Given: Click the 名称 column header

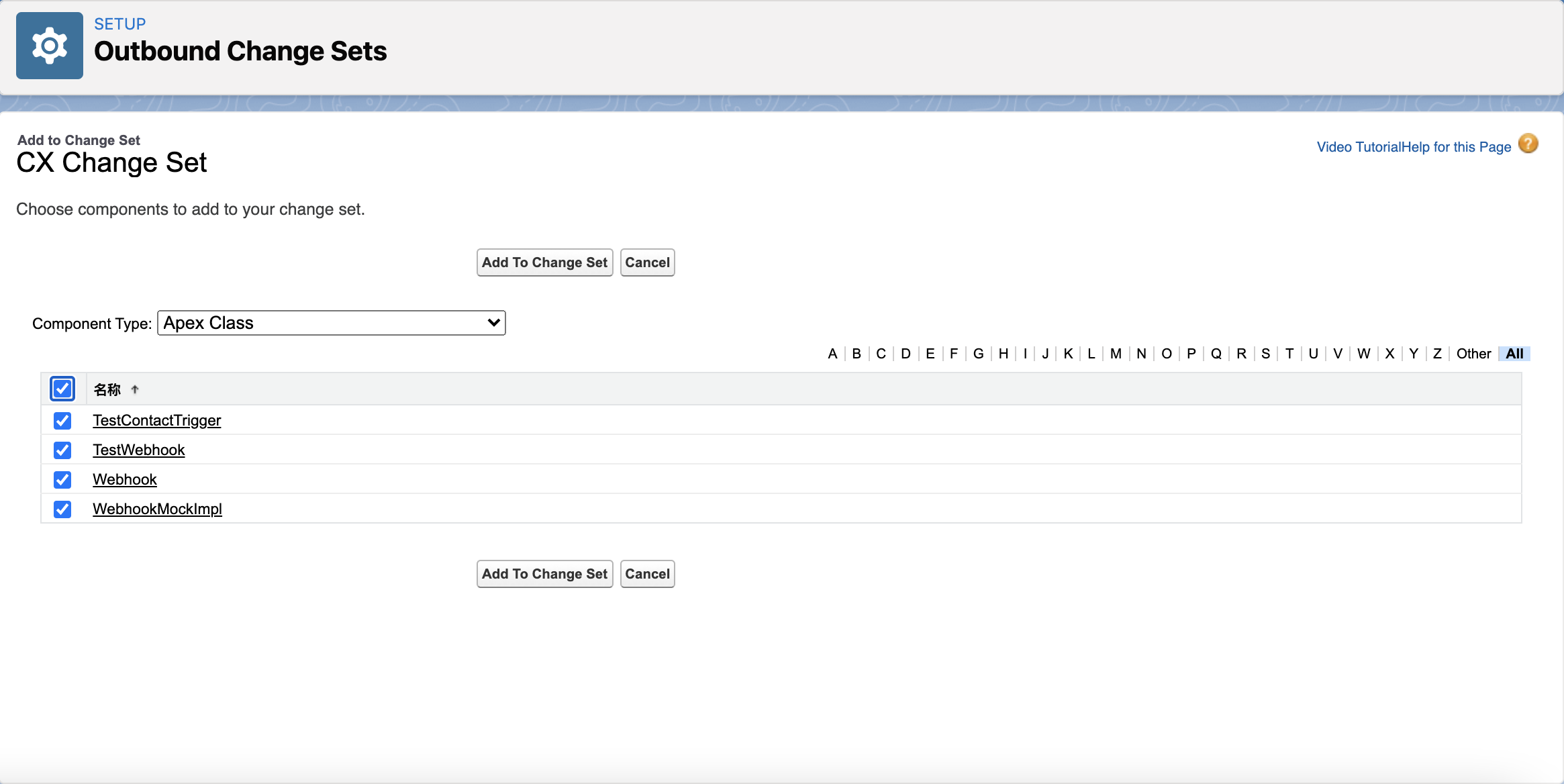Looking at the screenshot, I should click(x=107, y=389).
